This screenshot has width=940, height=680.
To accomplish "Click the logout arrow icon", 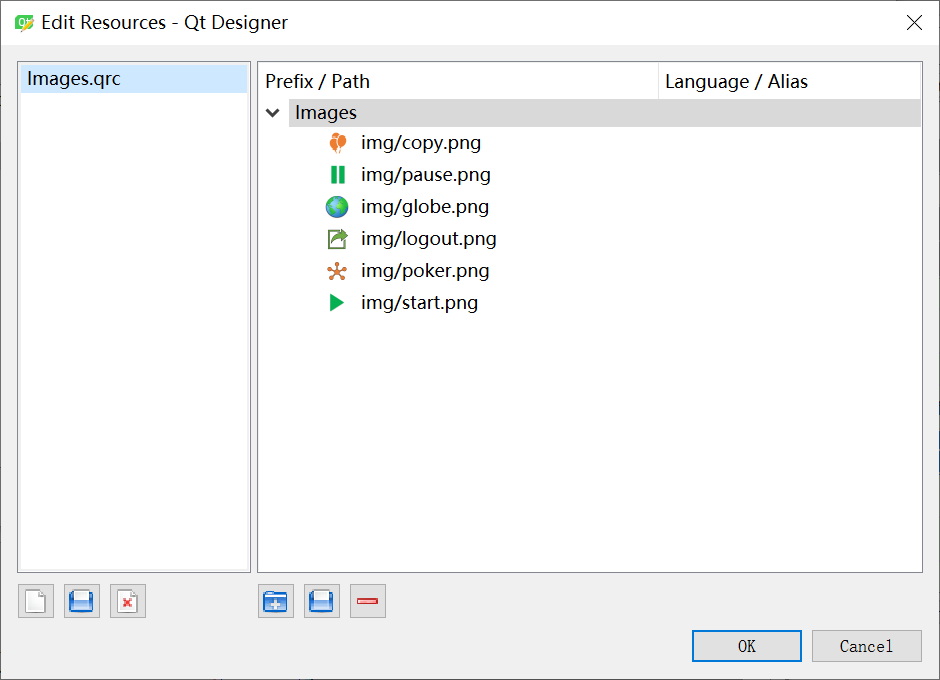I will tap(338, 239).
